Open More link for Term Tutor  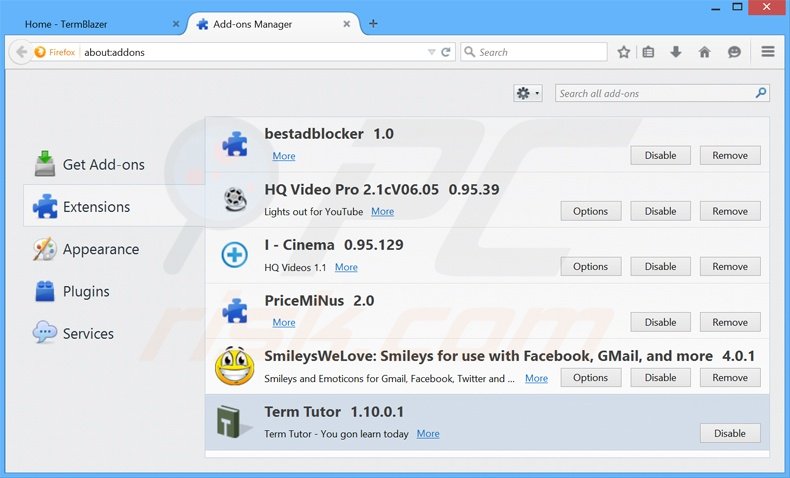[428, 434]
